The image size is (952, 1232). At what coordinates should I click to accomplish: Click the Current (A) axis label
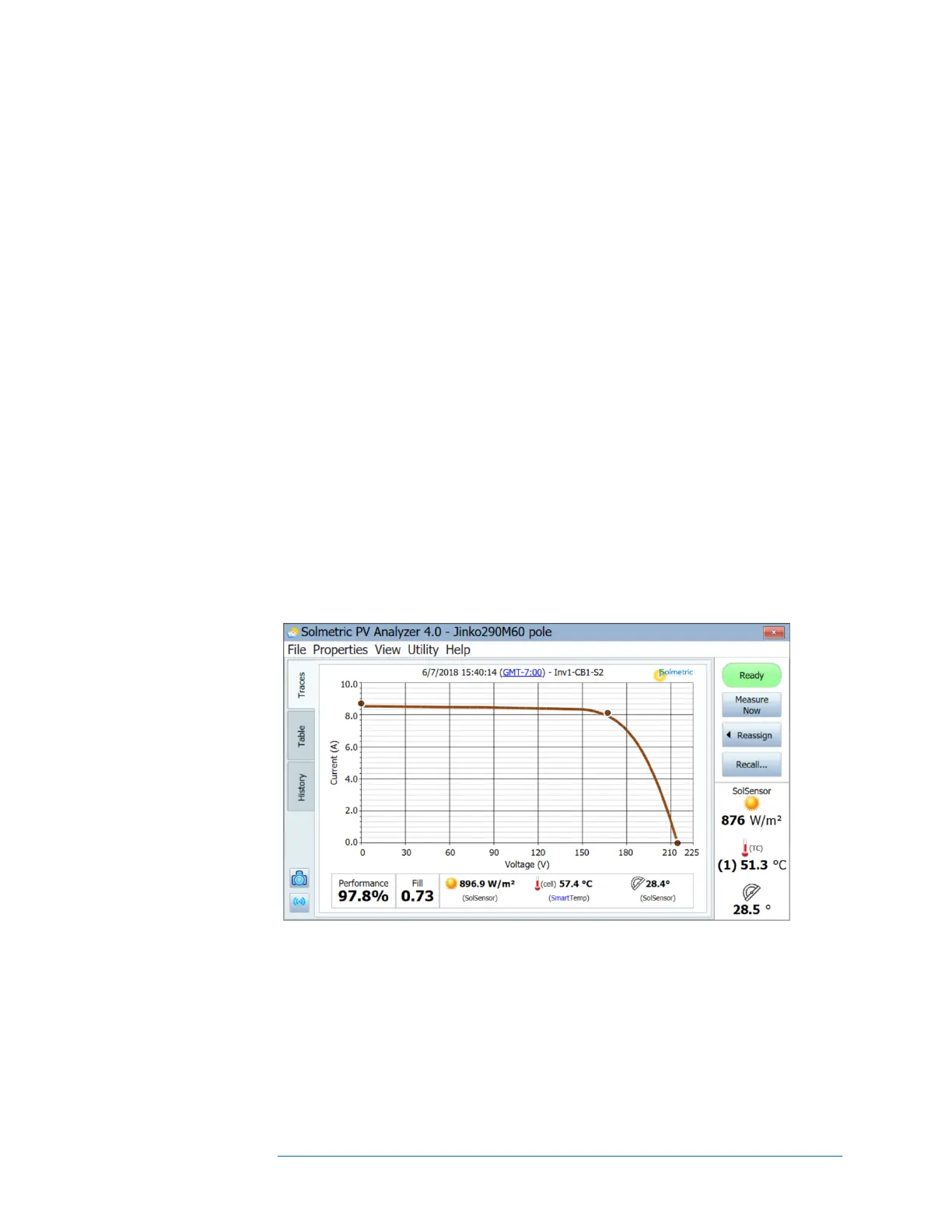click(x=334, y=762)
